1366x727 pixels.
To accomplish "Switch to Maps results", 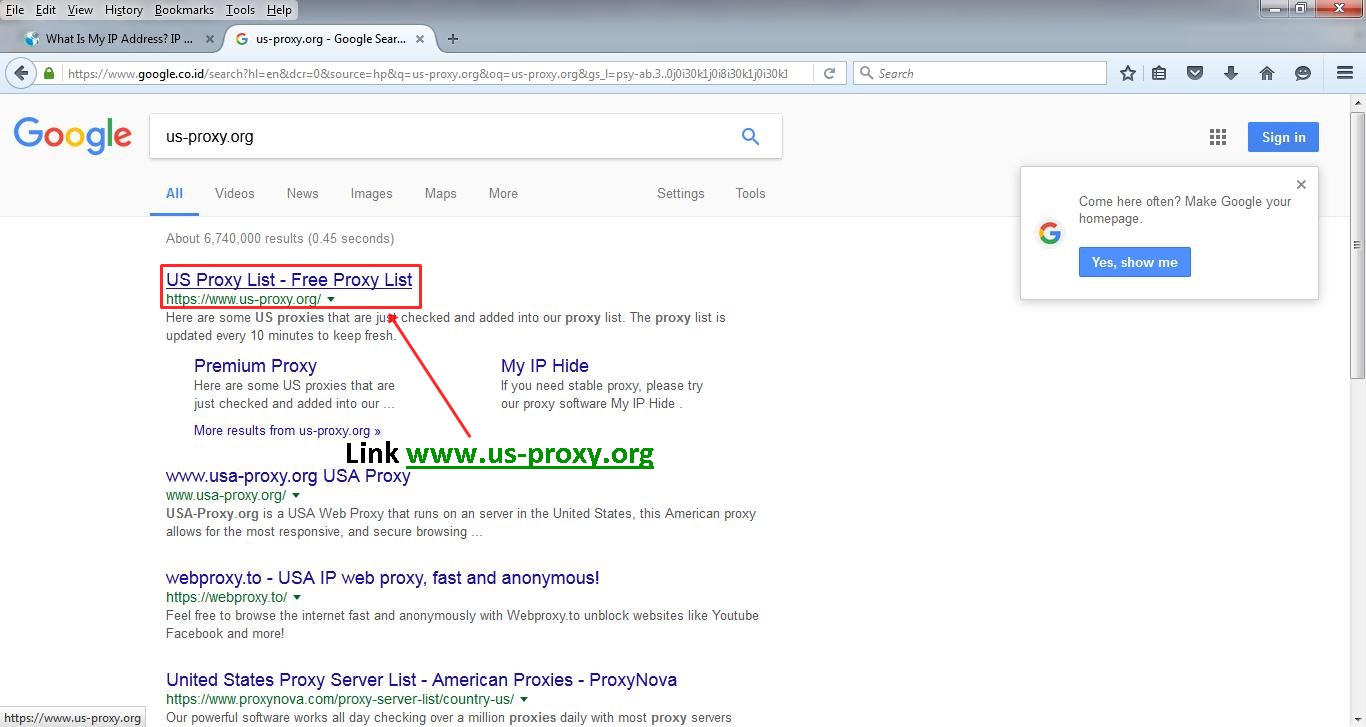I will (440, 194).
